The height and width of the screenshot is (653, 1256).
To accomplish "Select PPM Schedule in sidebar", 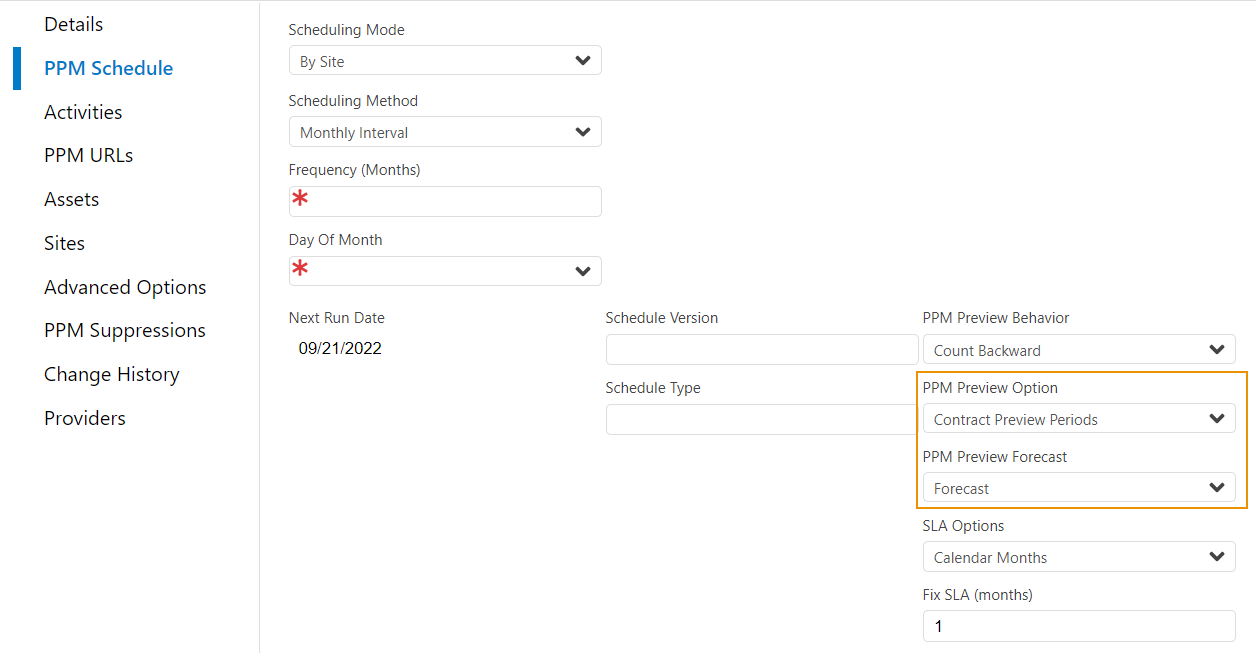I will click(108, 68).
